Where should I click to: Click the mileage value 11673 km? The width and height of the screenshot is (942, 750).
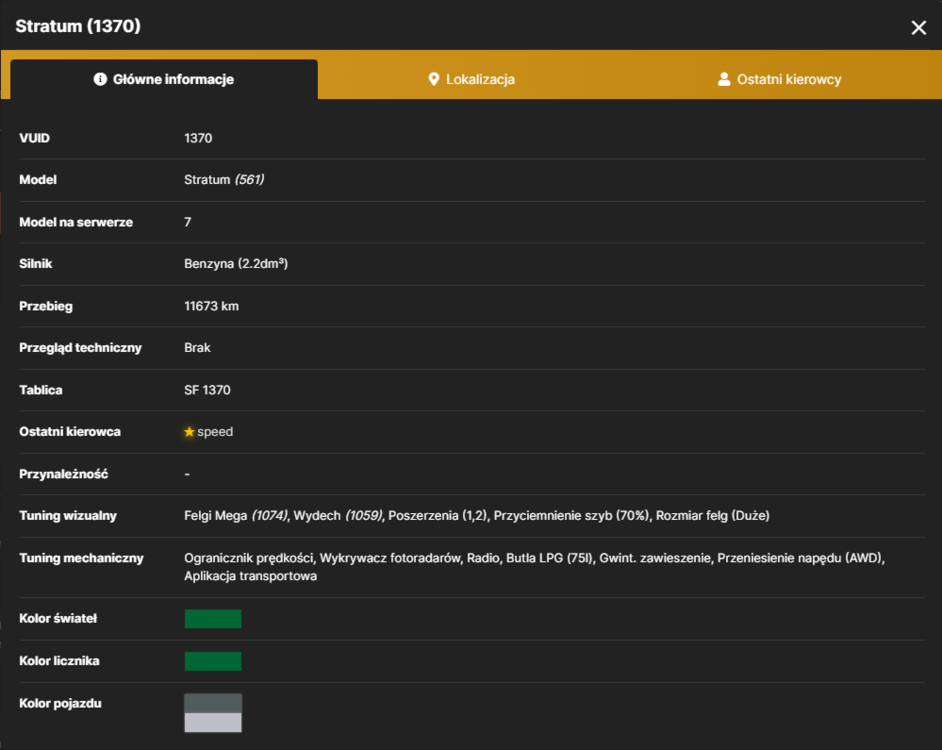pos(211,306)
